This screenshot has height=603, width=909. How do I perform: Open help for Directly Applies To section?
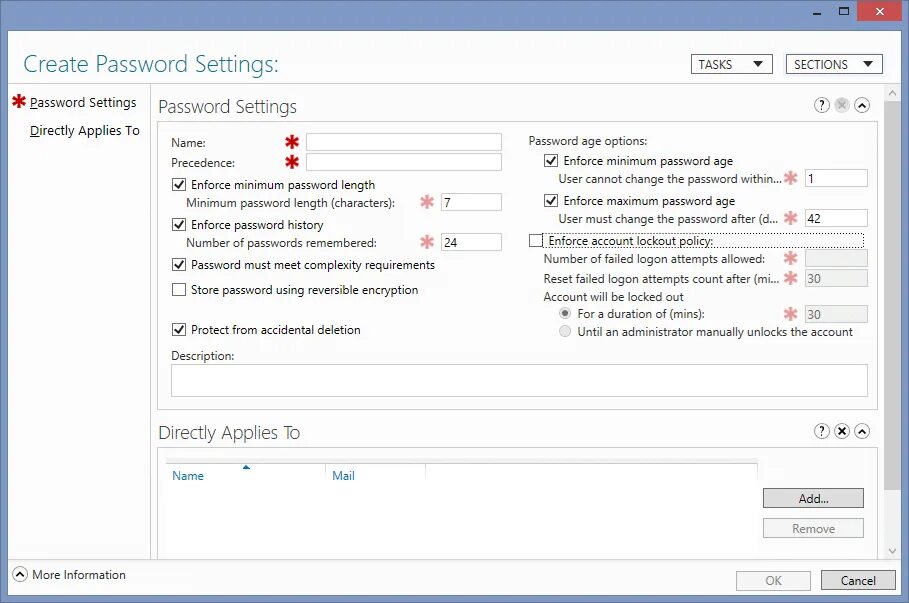coord(822,431)
